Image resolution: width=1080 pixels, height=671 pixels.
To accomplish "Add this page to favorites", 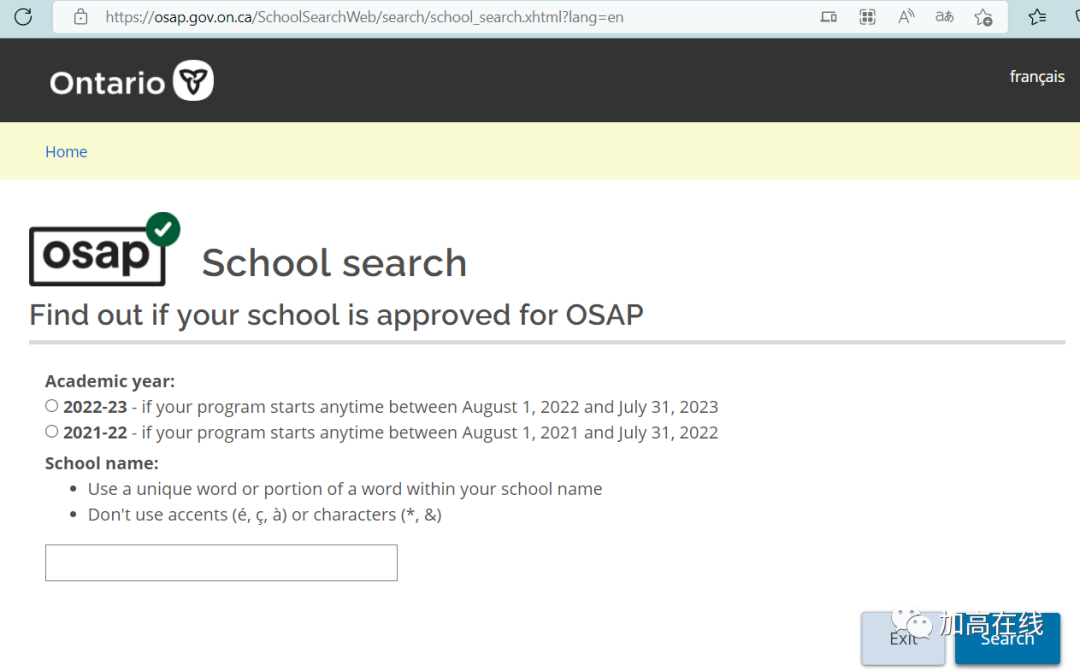I will [x=982, y=17].
